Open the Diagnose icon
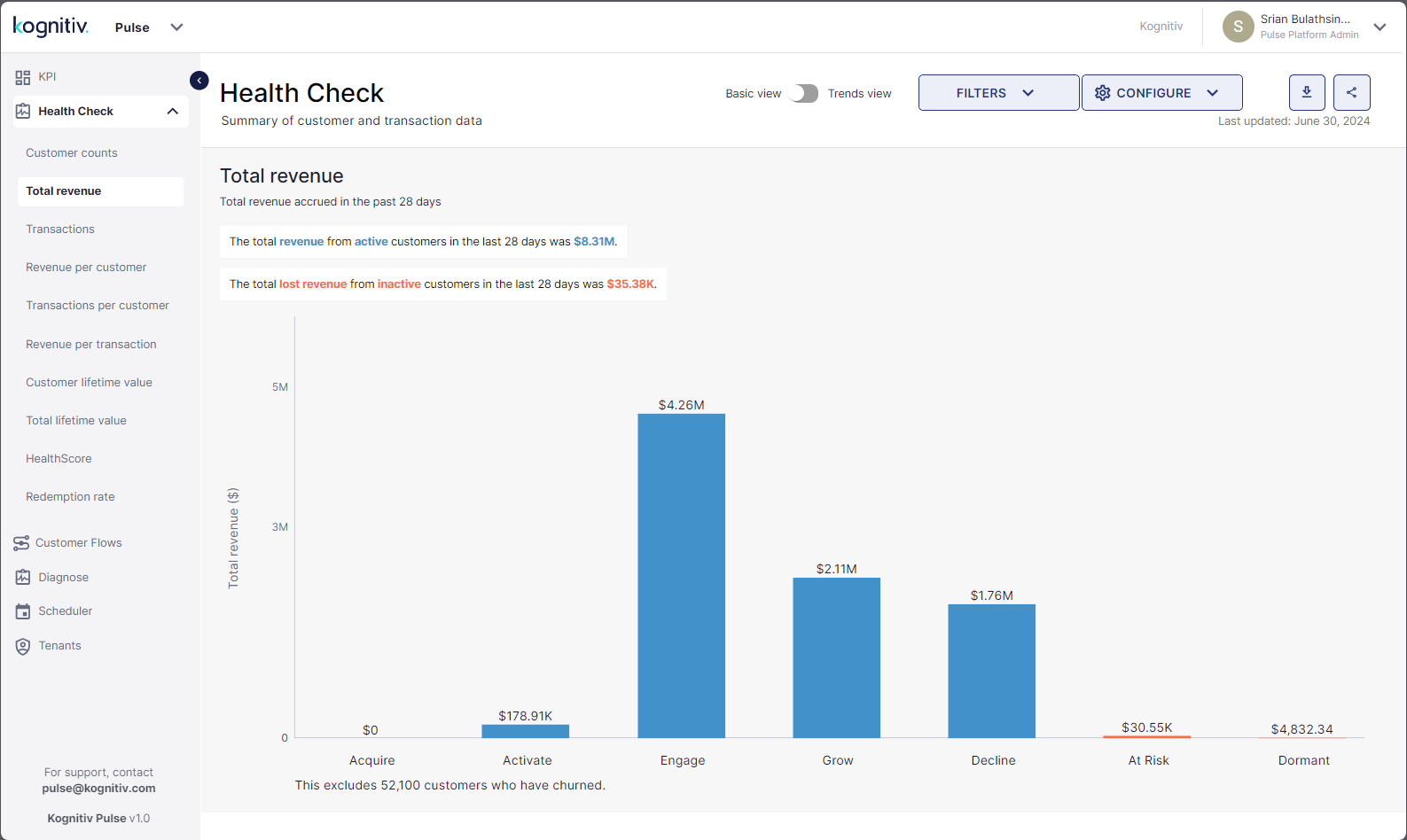Image resolution: width=1407 pixels, height=840 pixels. tap(23, 578)
